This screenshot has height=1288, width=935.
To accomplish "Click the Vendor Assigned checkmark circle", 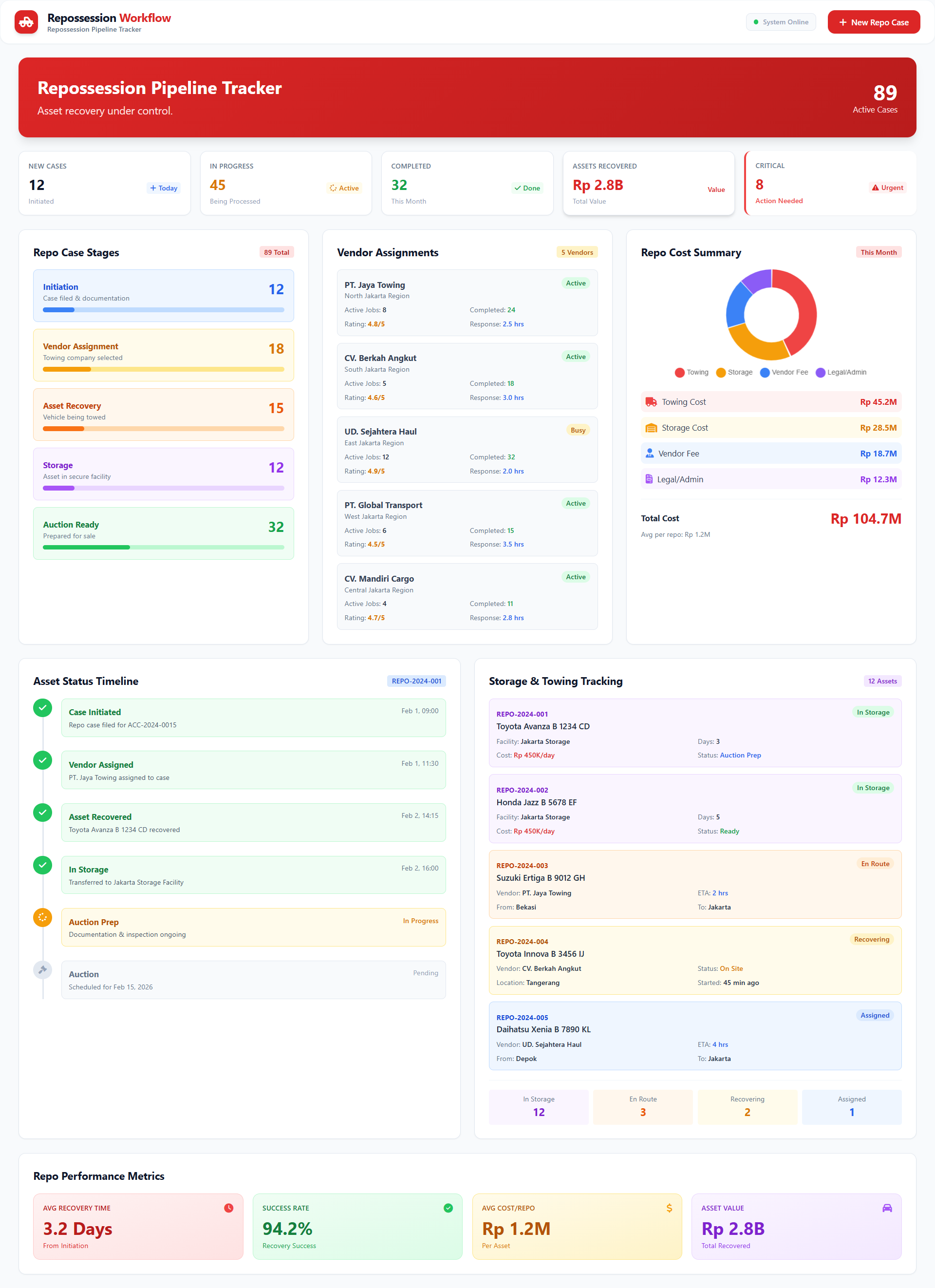I will click(42, 760).
